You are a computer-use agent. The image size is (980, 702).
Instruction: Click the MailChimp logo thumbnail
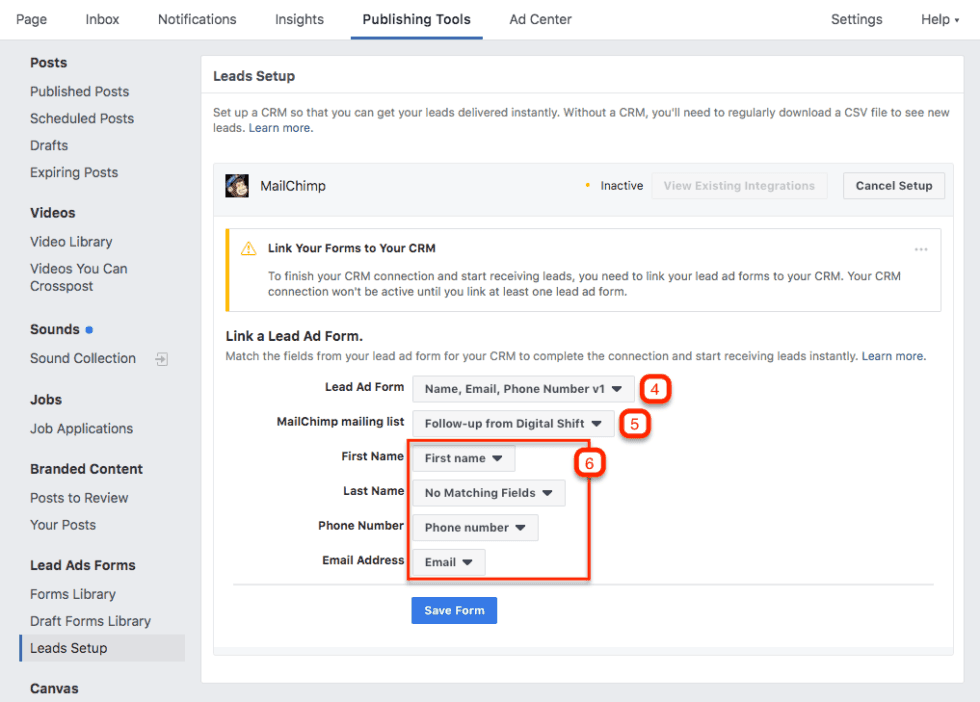tap(237, 186)
